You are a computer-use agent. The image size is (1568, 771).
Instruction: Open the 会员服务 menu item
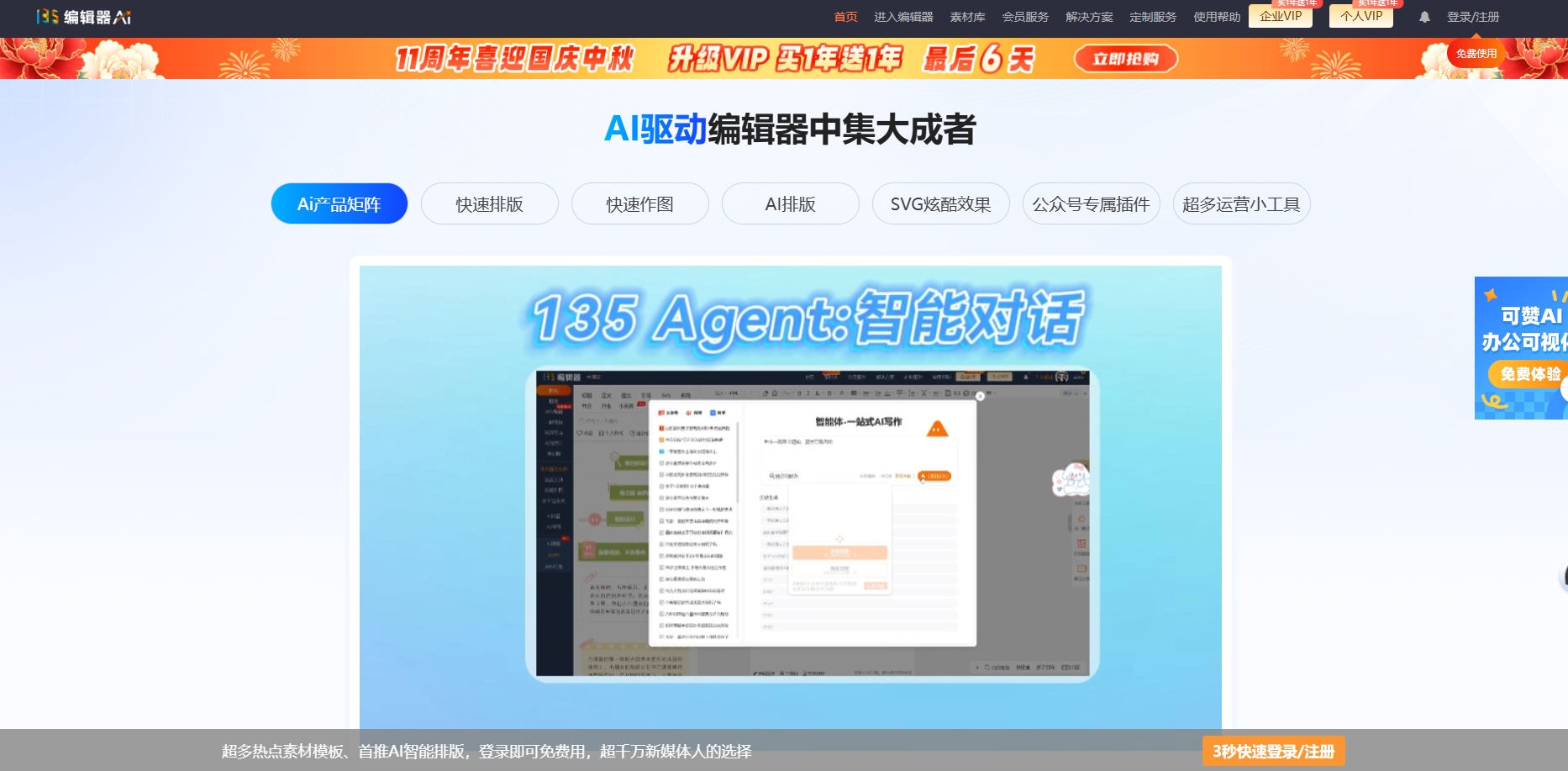coord(1027,16)
